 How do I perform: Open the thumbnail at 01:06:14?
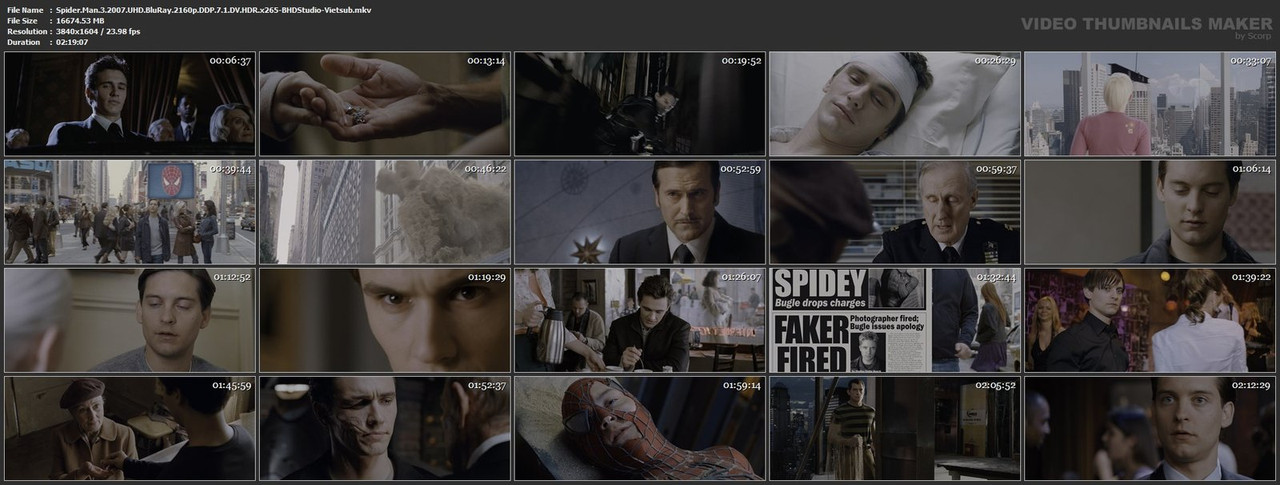click(1150, 211)
